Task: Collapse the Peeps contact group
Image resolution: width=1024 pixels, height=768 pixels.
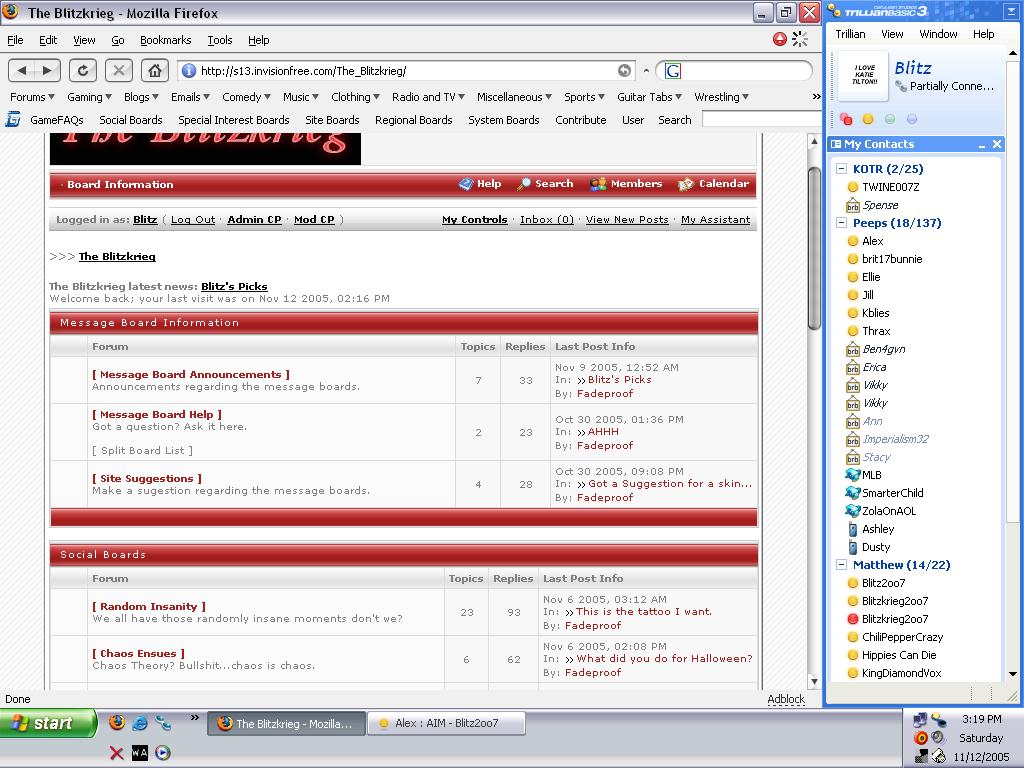Action: point(842,223)
